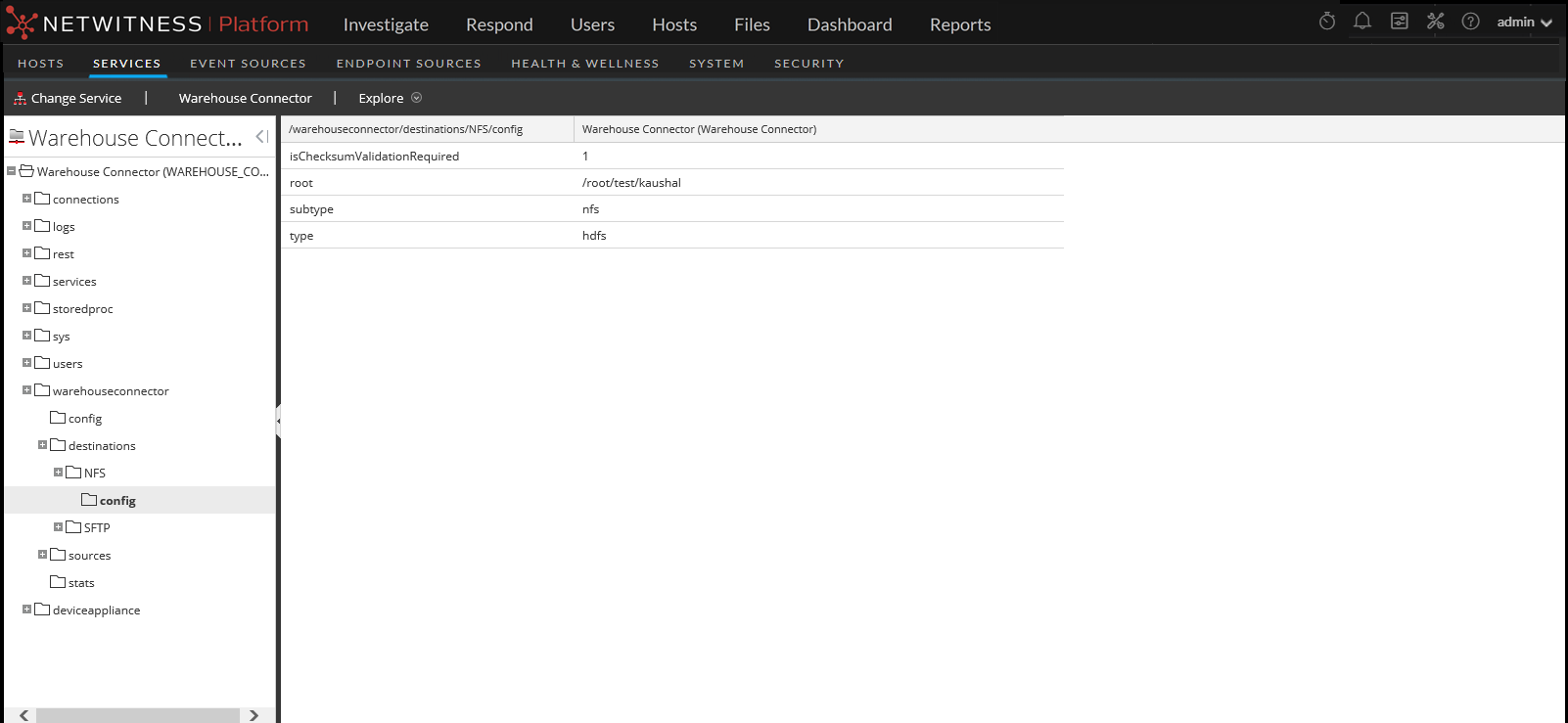1568x723 pixels.
Task: Click the SFTP folder icon
Action: (73, 527)
